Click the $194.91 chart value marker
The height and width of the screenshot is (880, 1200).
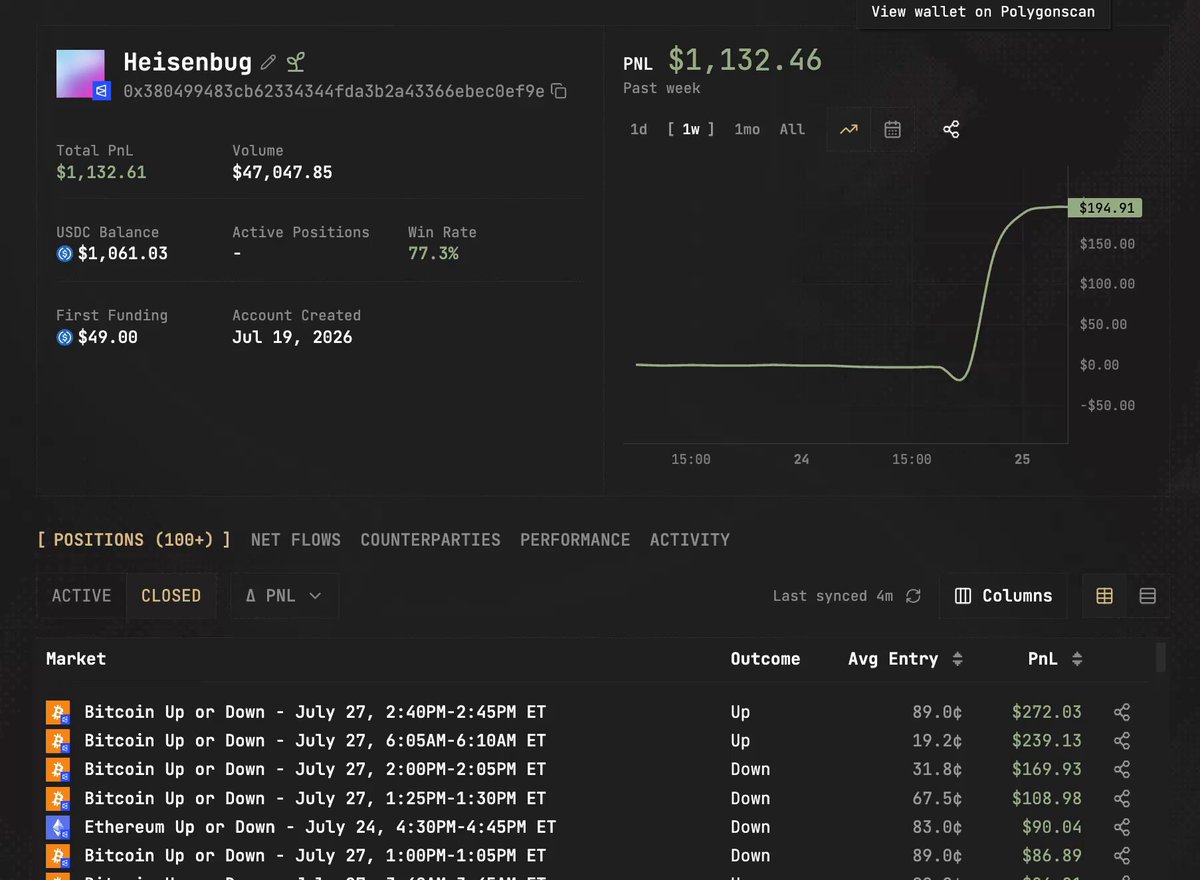click(1104, 208)
